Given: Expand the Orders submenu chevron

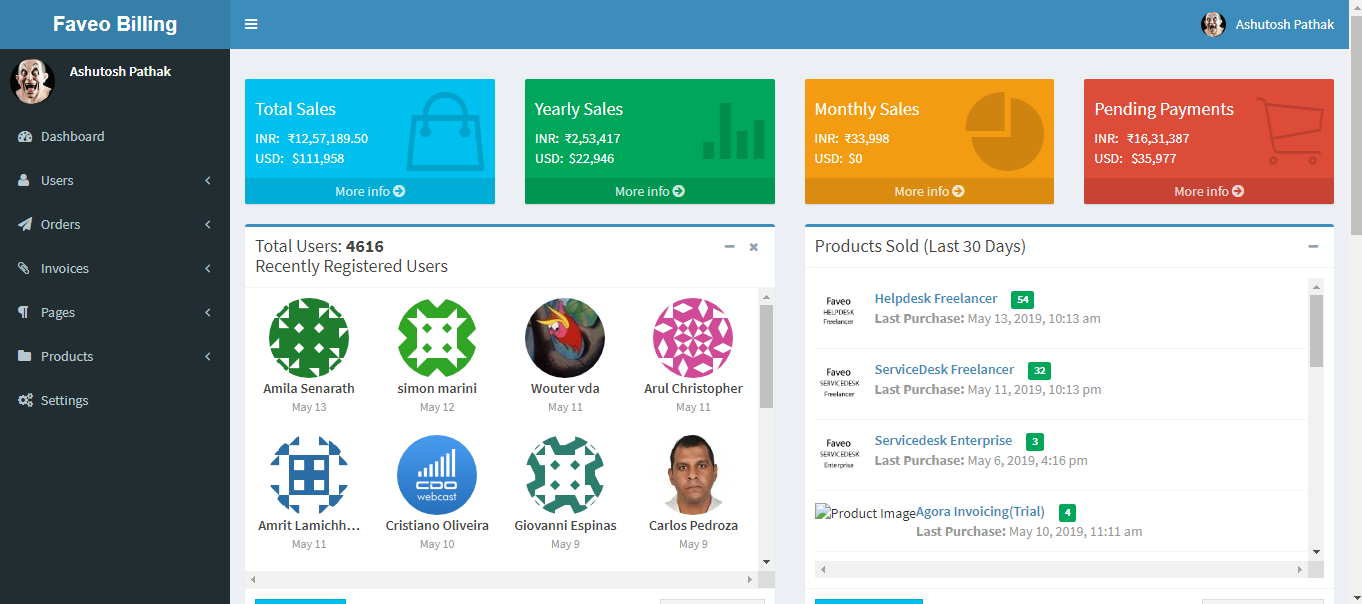Looking at the screenshot, I should [x=208, y=225].
